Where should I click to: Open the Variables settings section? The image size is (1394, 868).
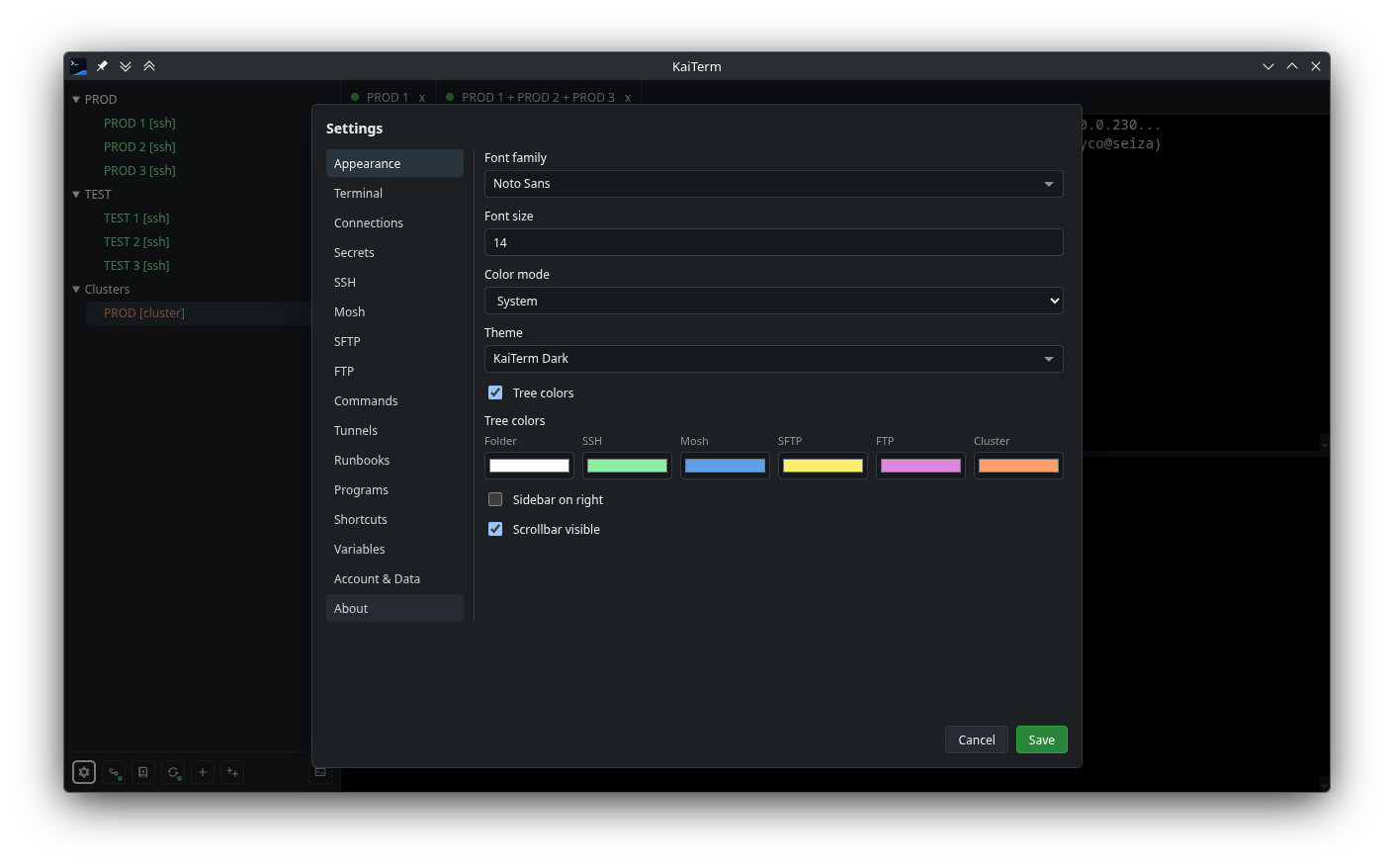pyautogui.click(x=394, y=549)
